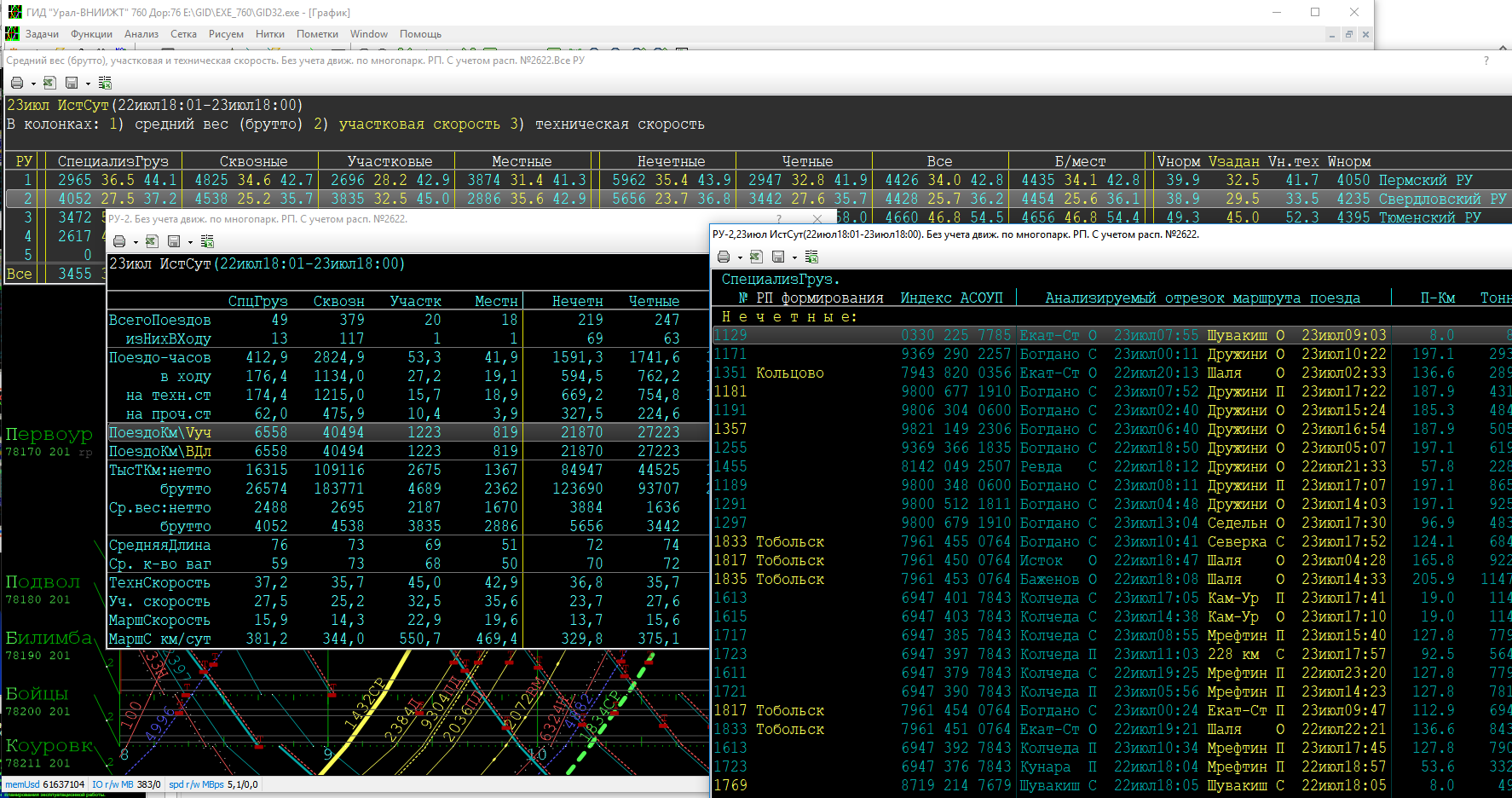Open the Задачи menu
This screenshot has width=1512, height=798.
[42, 34]
